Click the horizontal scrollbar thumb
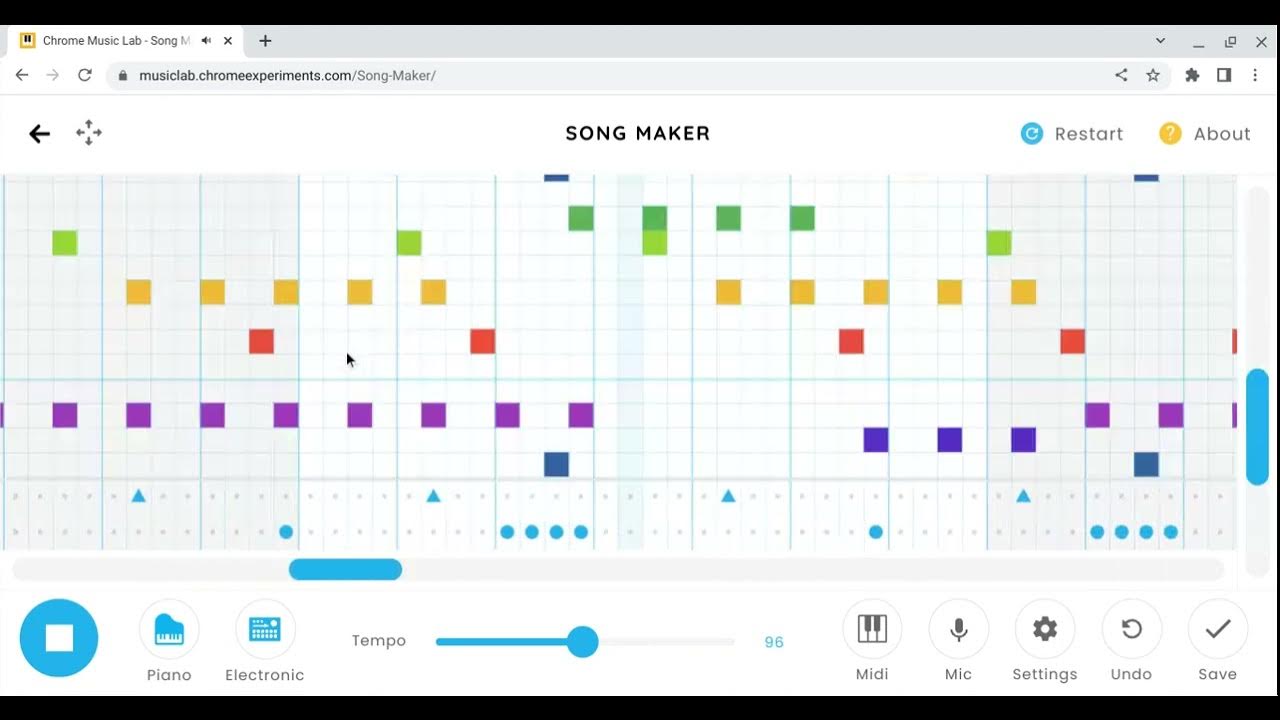 pos(345,569)
